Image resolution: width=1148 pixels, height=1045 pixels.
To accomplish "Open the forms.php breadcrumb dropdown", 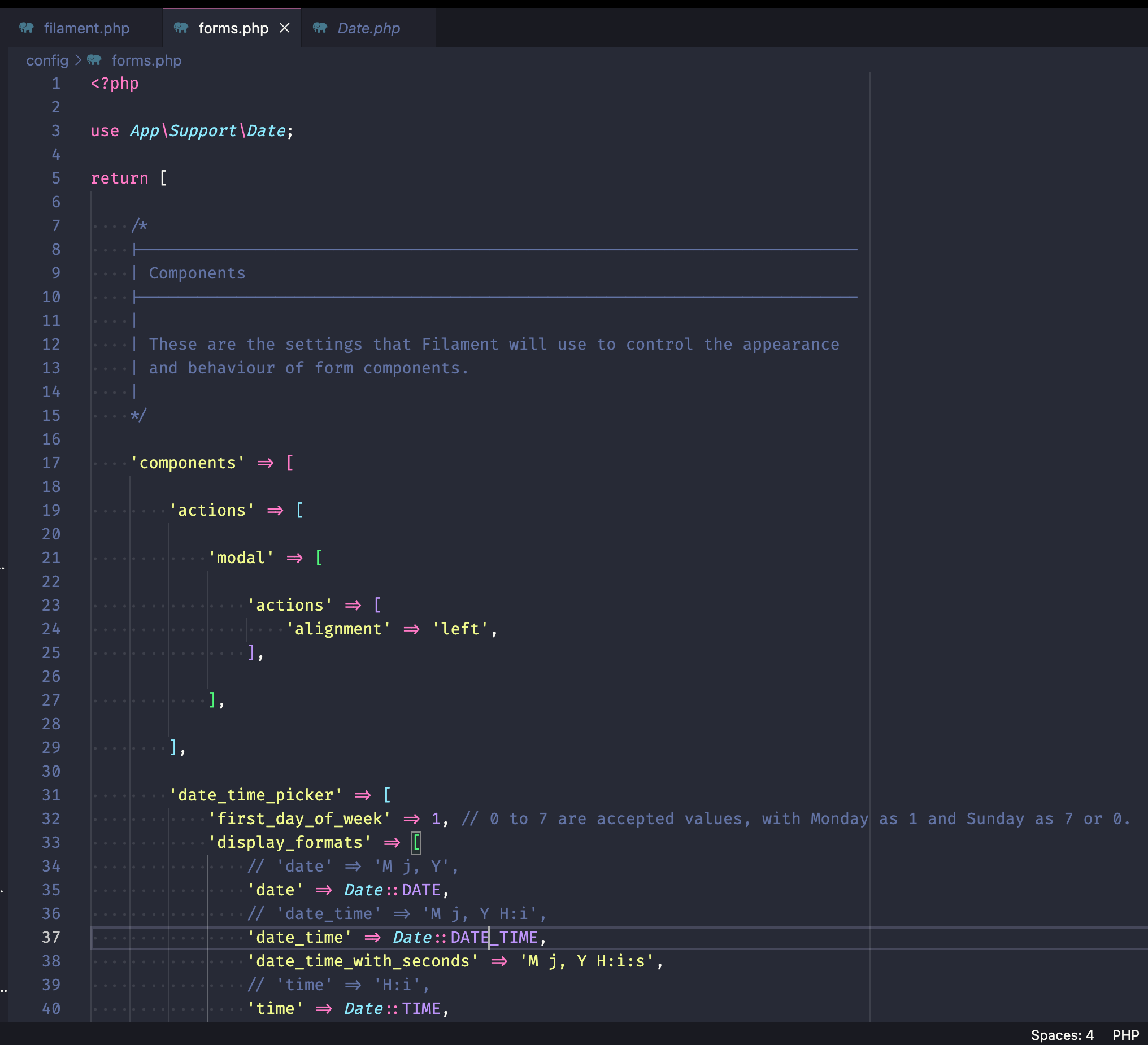I will [x=146, y=60].
